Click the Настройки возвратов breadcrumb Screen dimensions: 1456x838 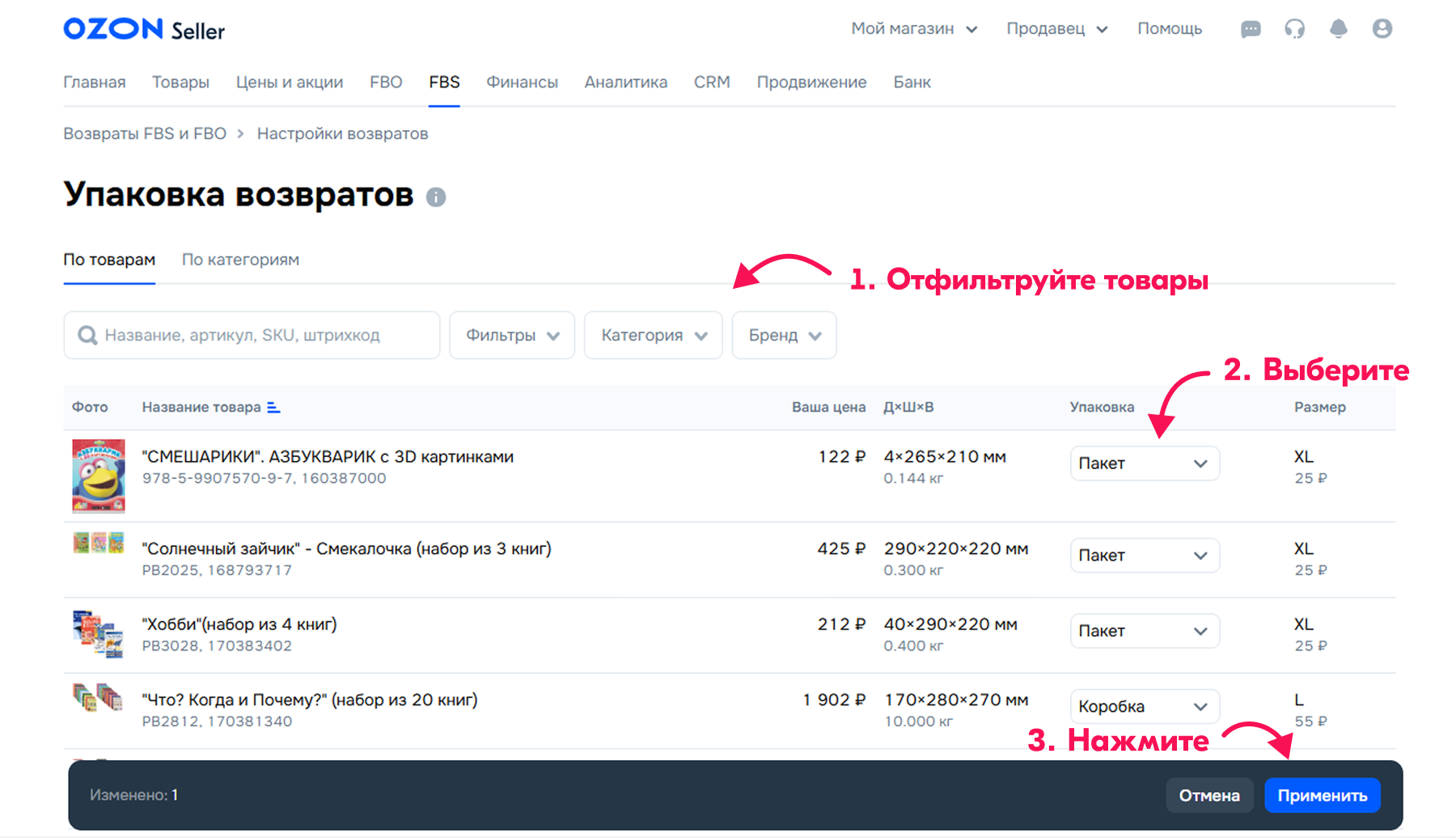(343, 133)
